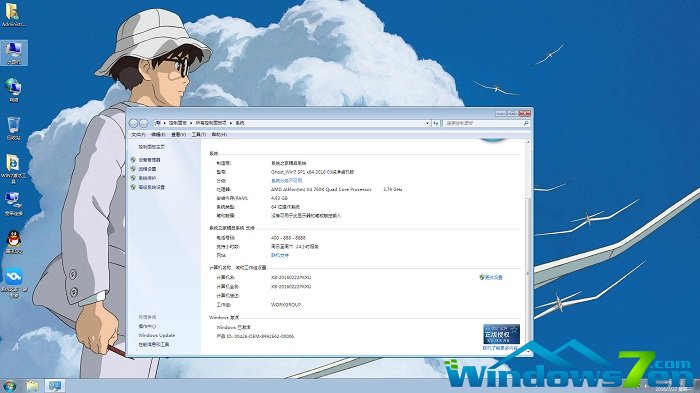The image size is (700, 393).
Task: Click the Windows Update link
Action: [x=157, y=335]
